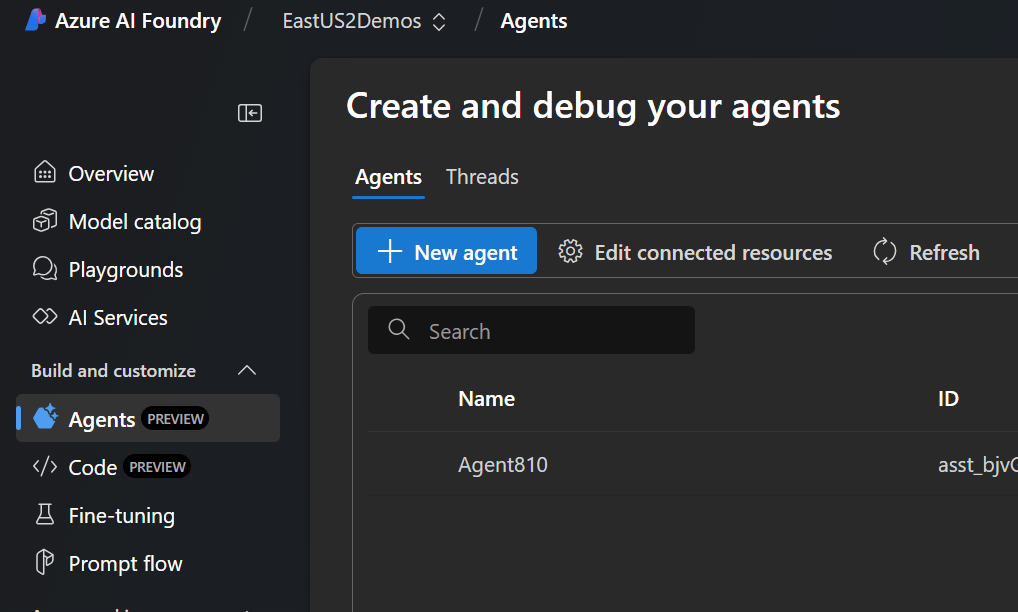Click the Azure AI Foundry logo icon

[x=36, y=20]
